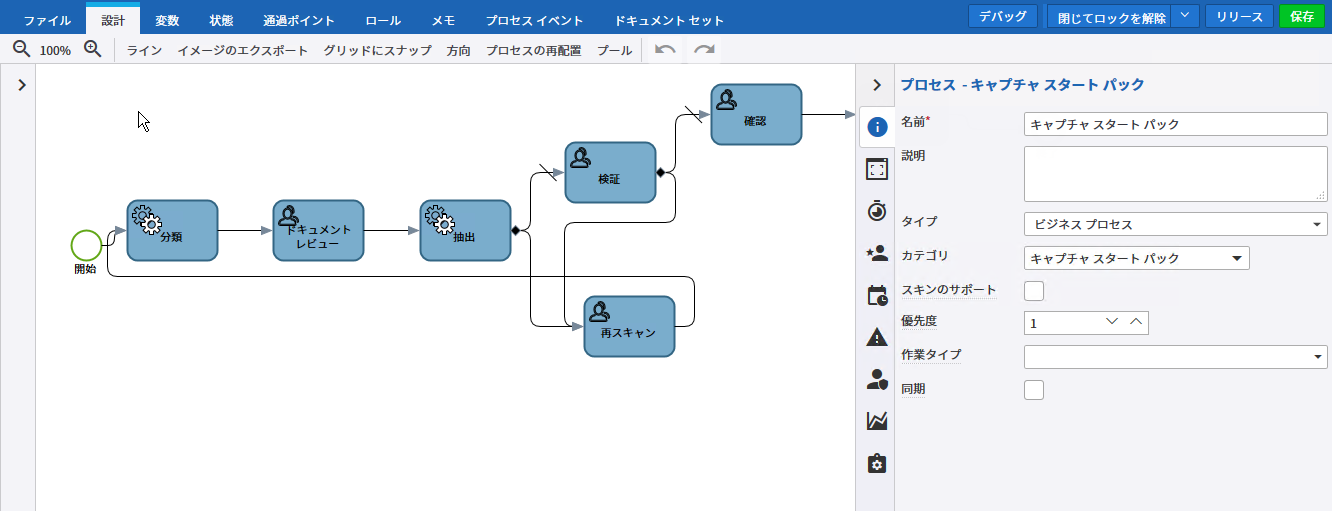
Task: Switch to the 変数 tab
Action: 167,20
